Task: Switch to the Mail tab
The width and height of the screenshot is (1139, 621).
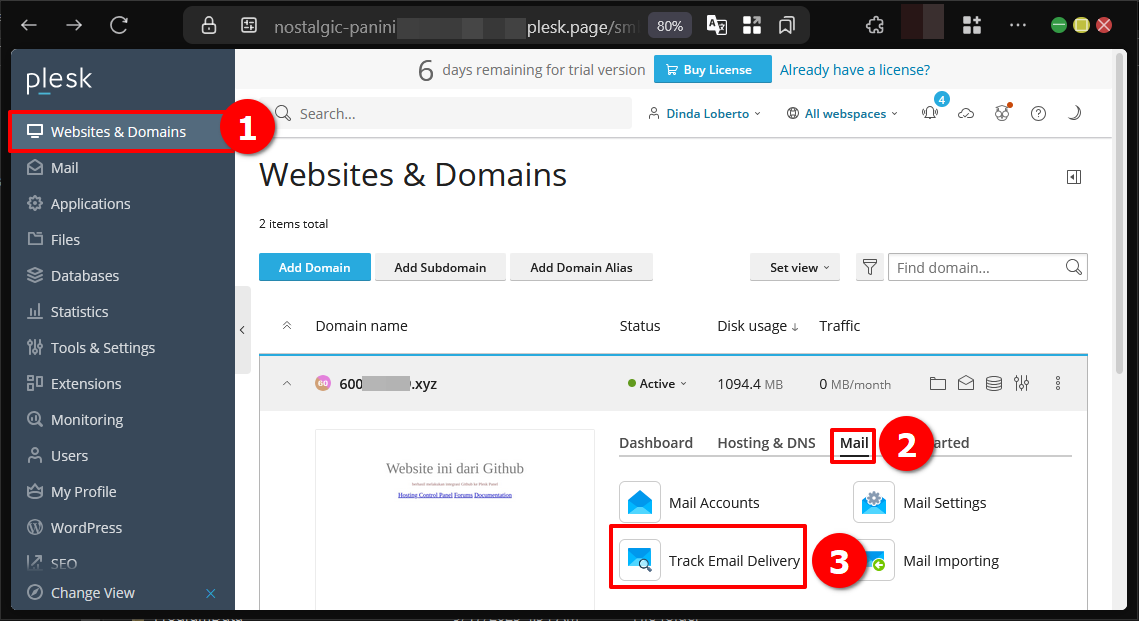Action: [853, 443]
